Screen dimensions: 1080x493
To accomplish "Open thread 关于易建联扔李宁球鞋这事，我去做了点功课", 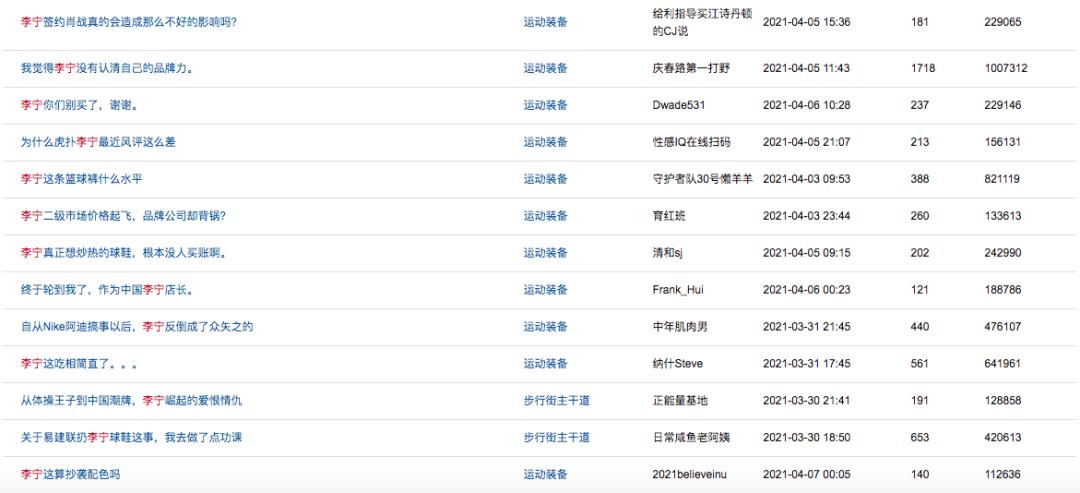I will point(132,437).
